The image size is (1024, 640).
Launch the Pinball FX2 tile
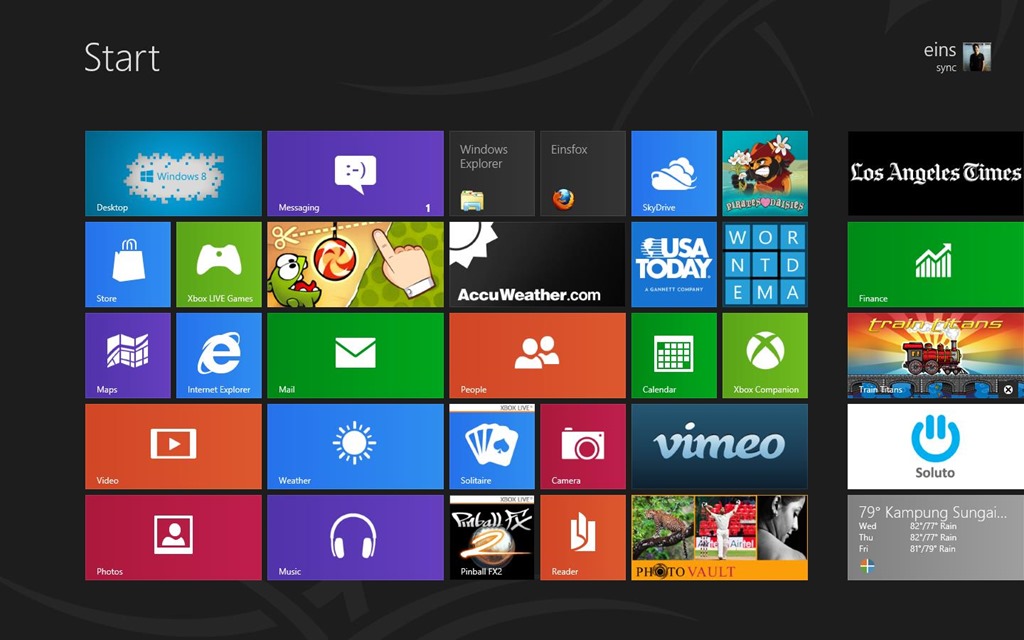[x=492, y=537]
